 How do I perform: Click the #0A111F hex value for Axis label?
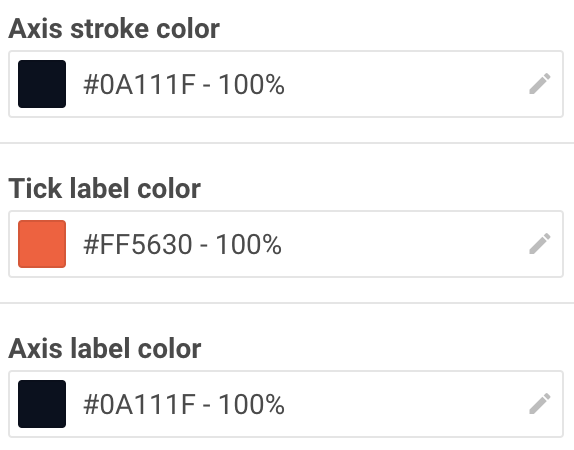[139, 405]
